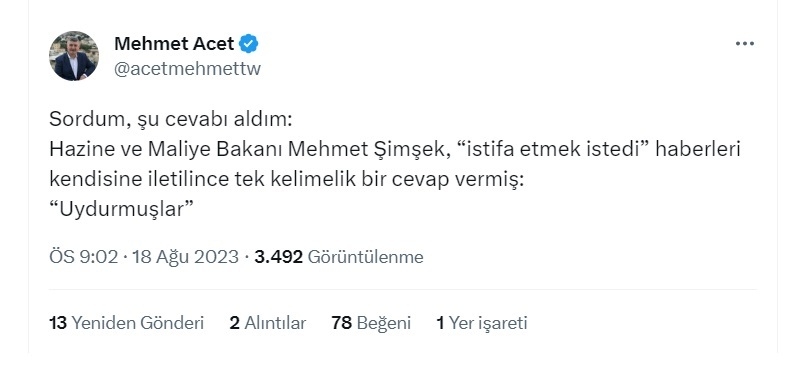Show the 13 Yeniden Gönderi list
This screenshot has width=789, height=392.
[x=126, y=323]
